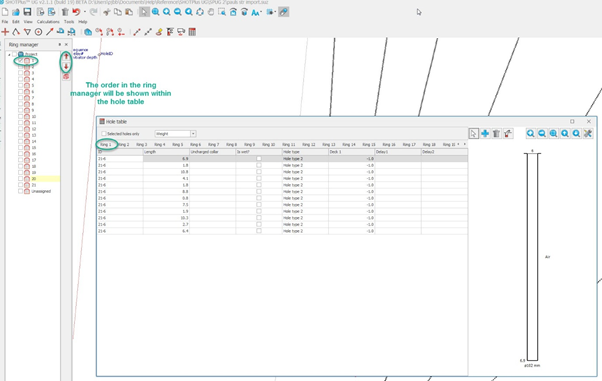Pin the Ring manager panel
Image resolution: width=602 pixels, height=381 pixels.
click(60, 45)
